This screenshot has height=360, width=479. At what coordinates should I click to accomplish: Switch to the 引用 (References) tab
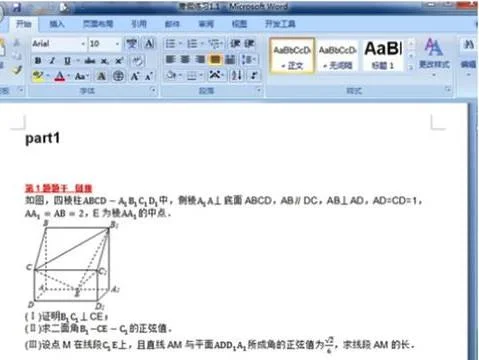pos(139,24)
